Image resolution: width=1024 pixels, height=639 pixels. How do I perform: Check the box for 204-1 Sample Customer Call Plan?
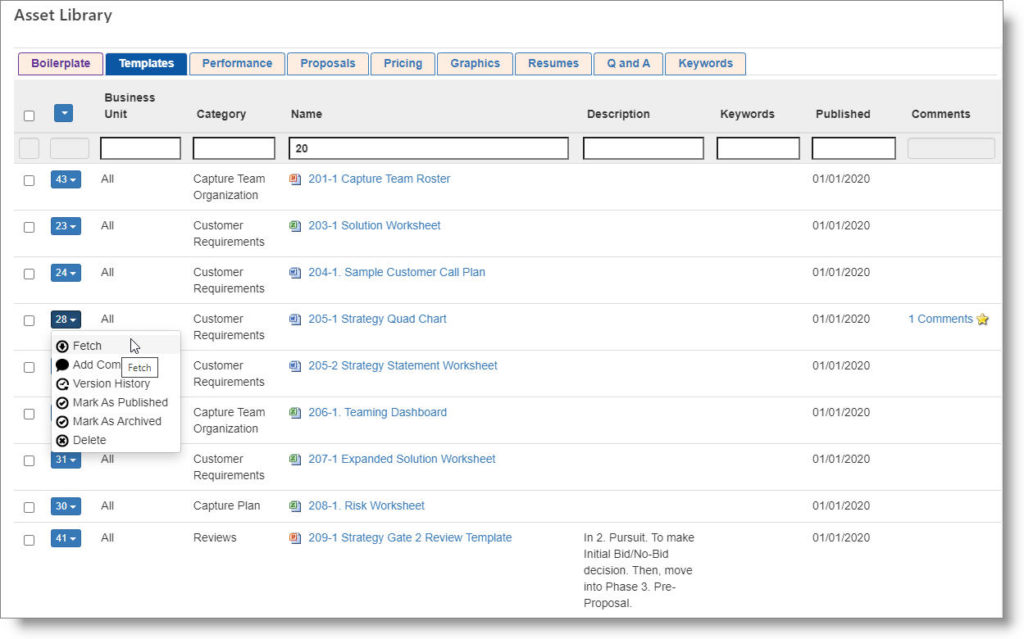tap(29, 274)
